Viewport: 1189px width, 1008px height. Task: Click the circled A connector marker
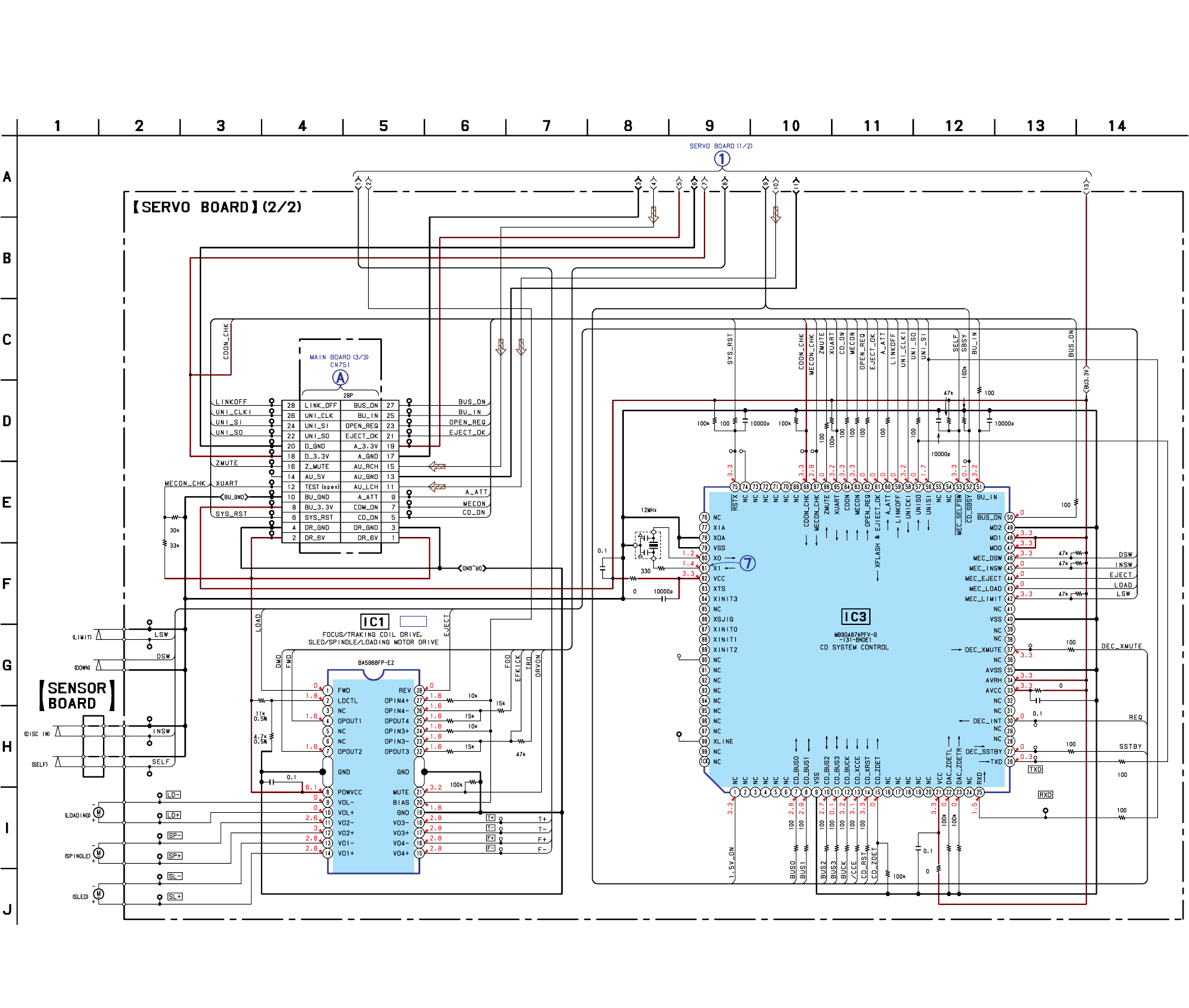pos(340,378)
